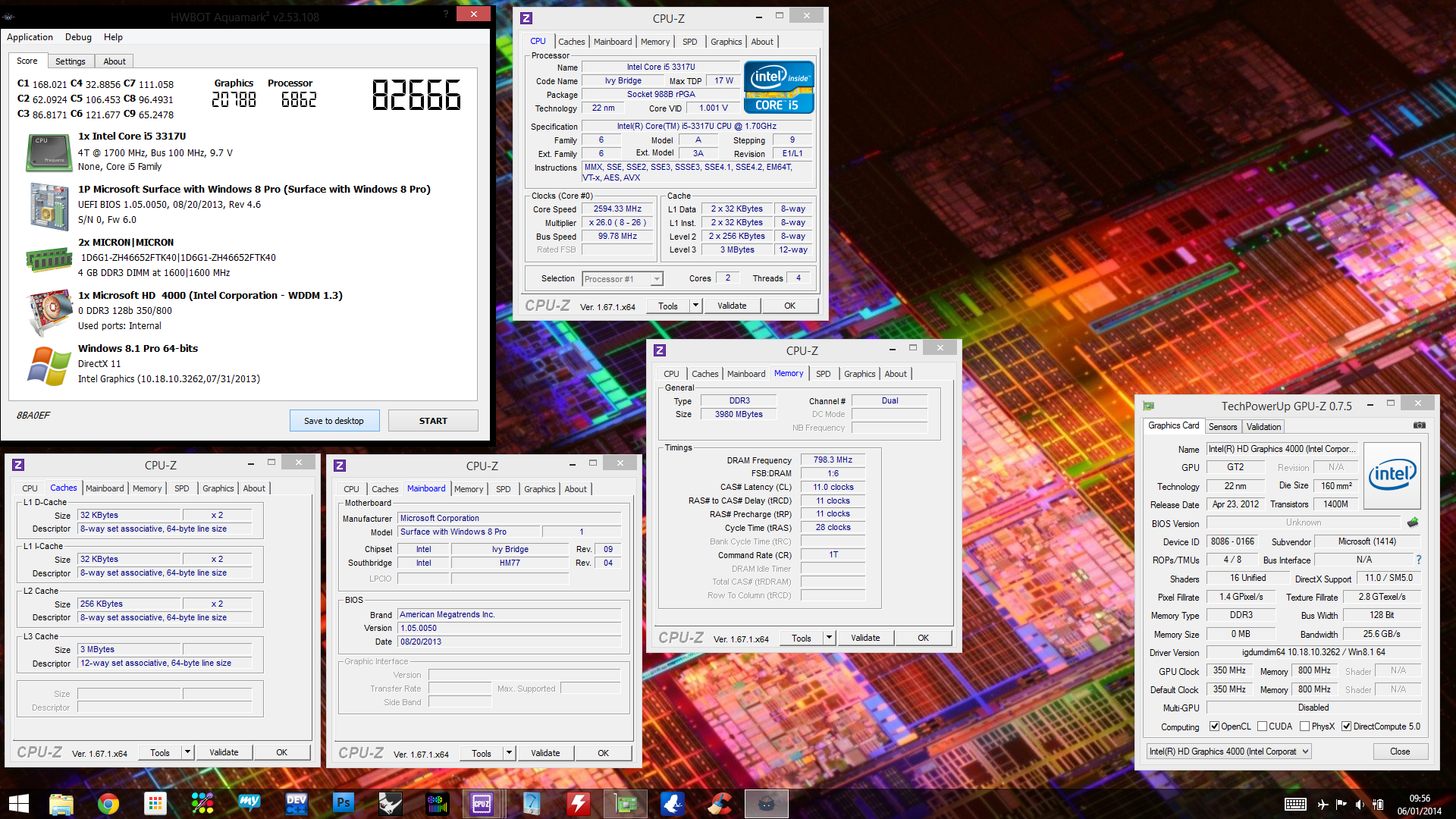Click START benchmark button
This screenshot has height=819, width=1456.
tap(433, 421)
